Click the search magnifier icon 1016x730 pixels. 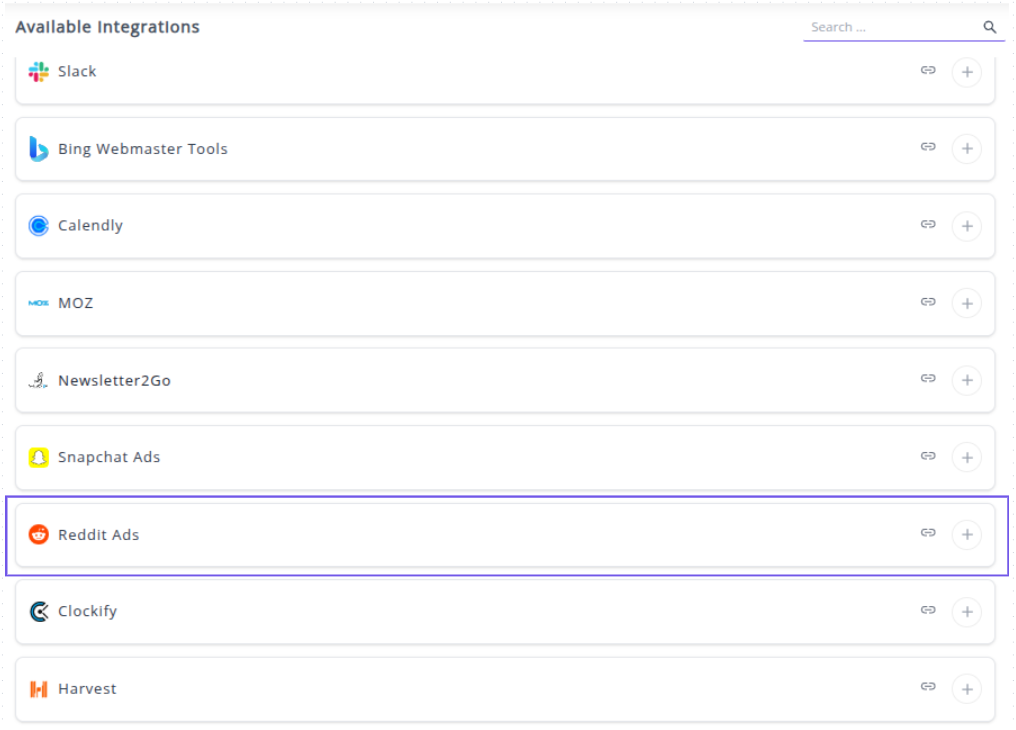point(989,27)
